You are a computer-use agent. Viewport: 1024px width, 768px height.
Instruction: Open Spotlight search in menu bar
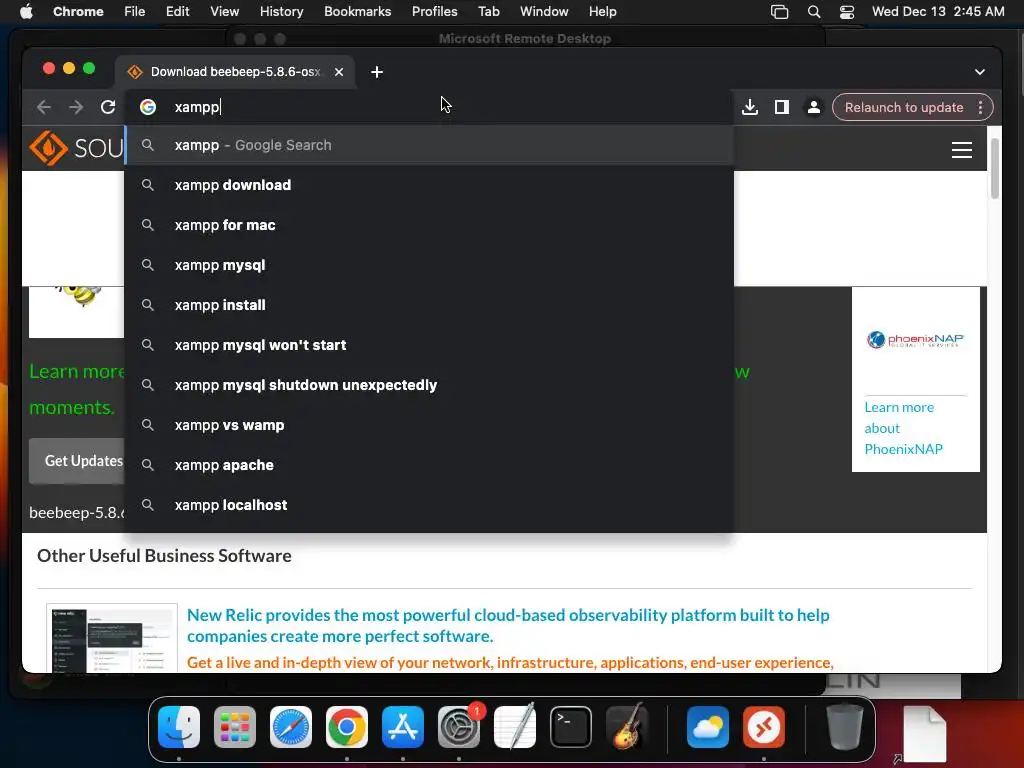pos(814,12)
